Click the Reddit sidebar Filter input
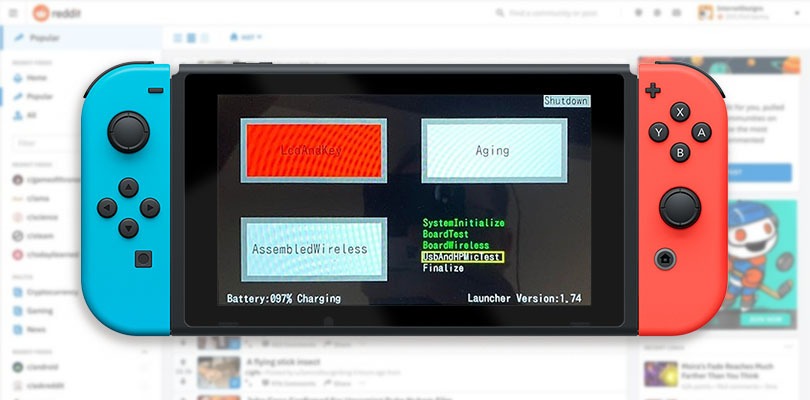 [x=45, y=143]
